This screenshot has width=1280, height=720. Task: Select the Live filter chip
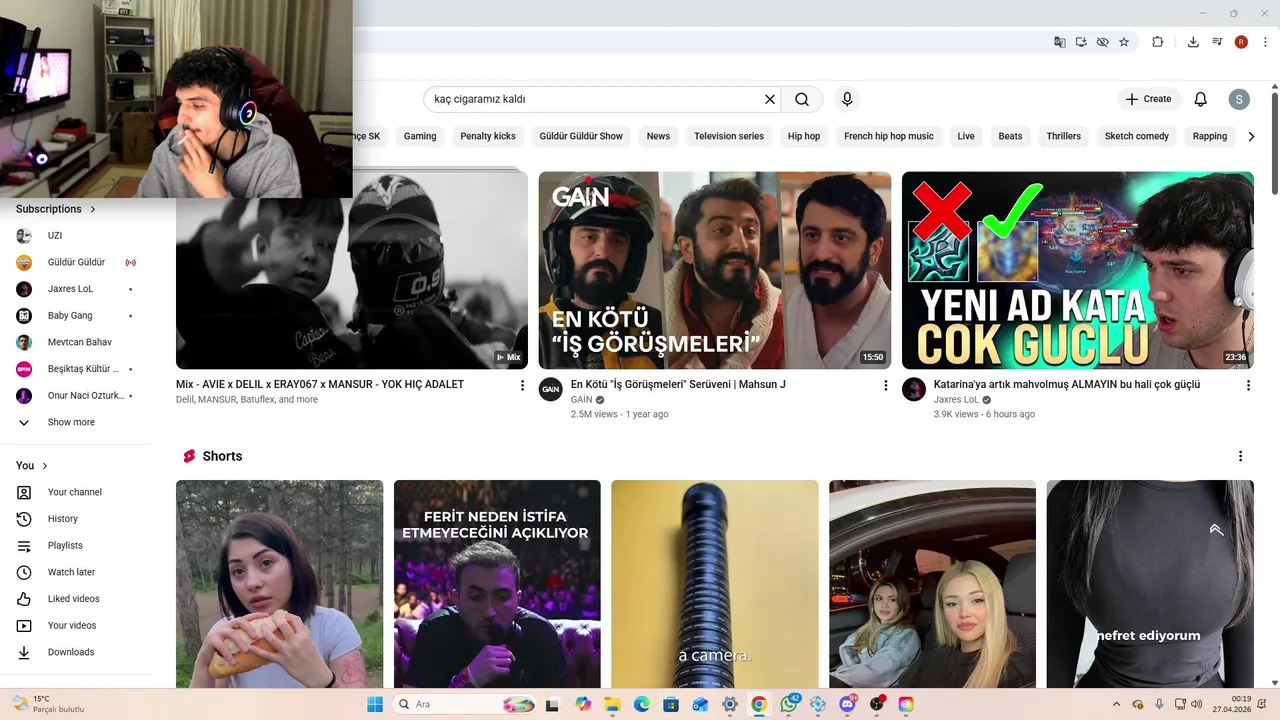click(x=966, y=136)
